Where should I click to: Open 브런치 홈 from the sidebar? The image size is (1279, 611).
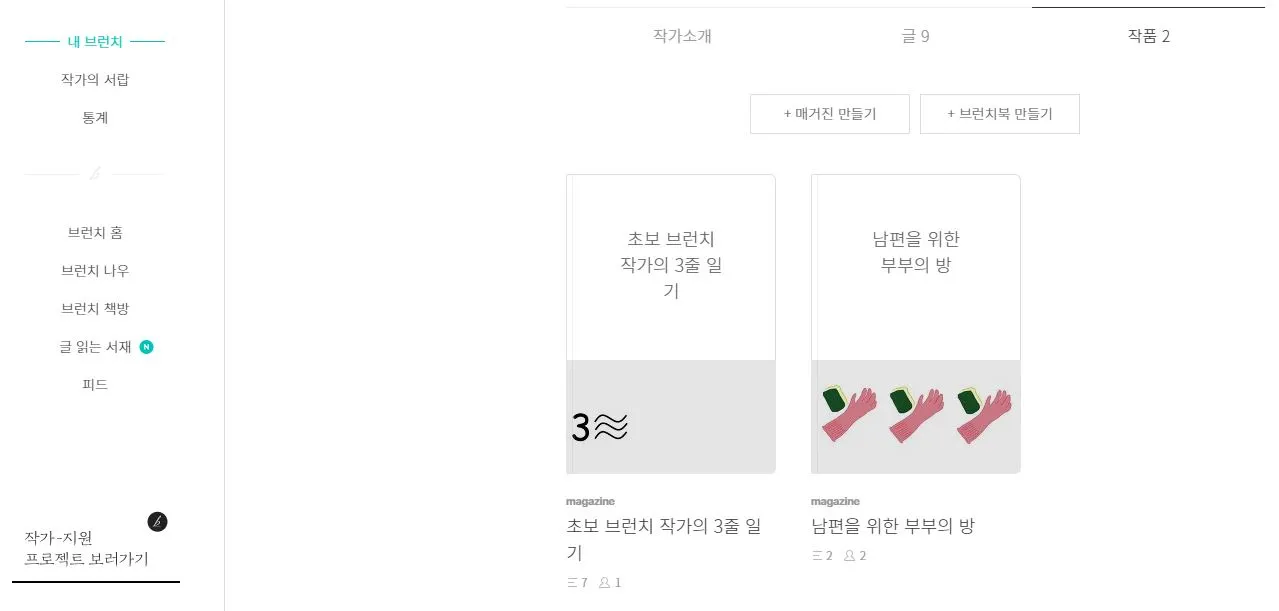tap(94, 232)
